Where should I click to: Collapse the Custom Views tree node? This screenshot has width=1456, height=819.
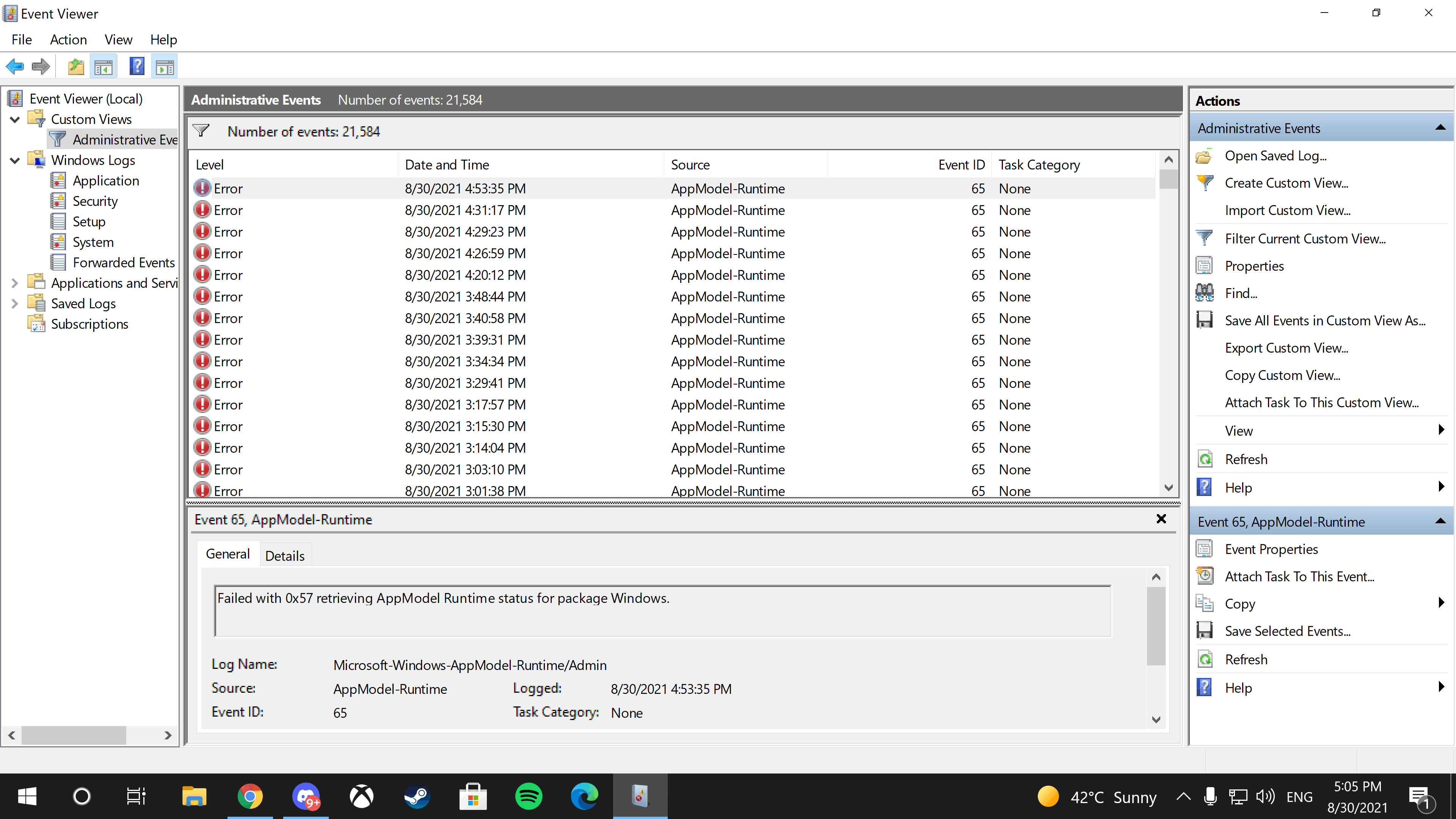coord(15,119)
